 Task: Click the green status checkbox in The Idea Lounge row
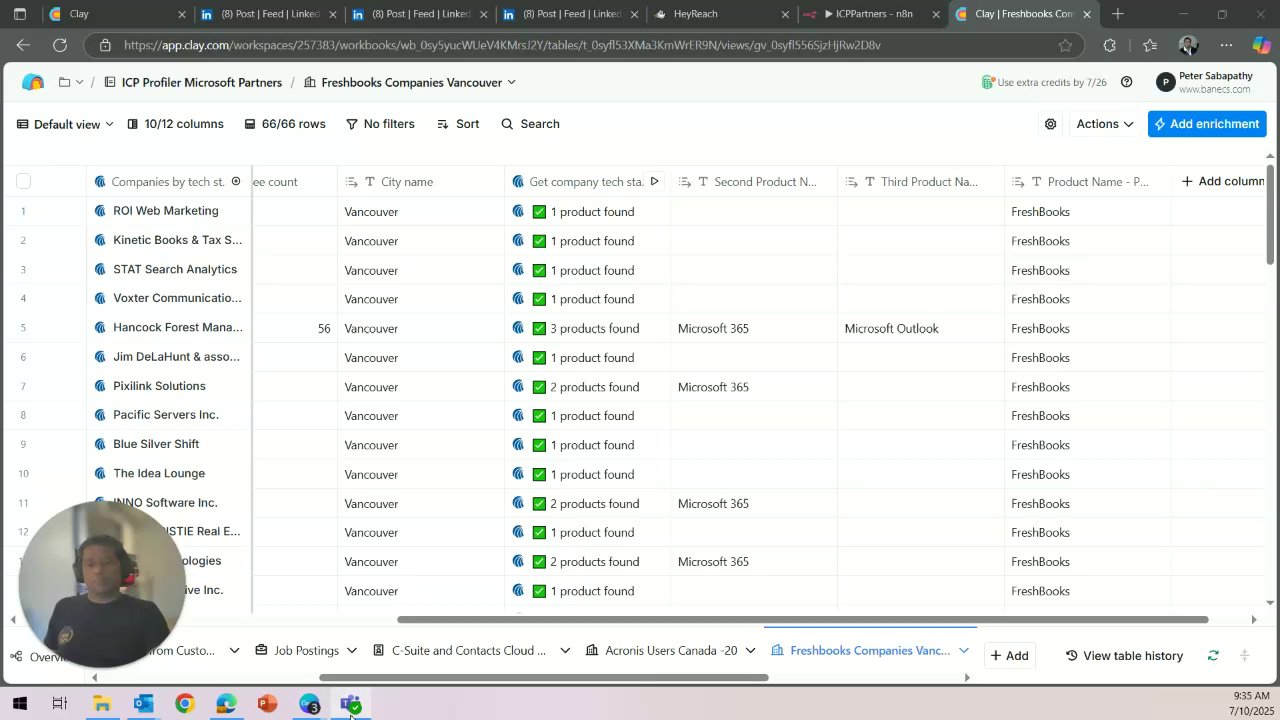[539, 474]
